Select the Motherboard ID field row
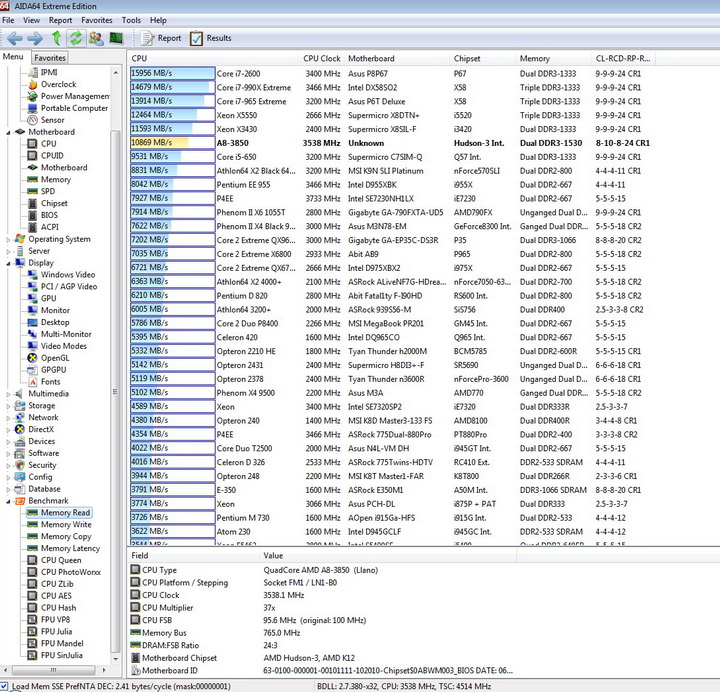 (321, 670)
